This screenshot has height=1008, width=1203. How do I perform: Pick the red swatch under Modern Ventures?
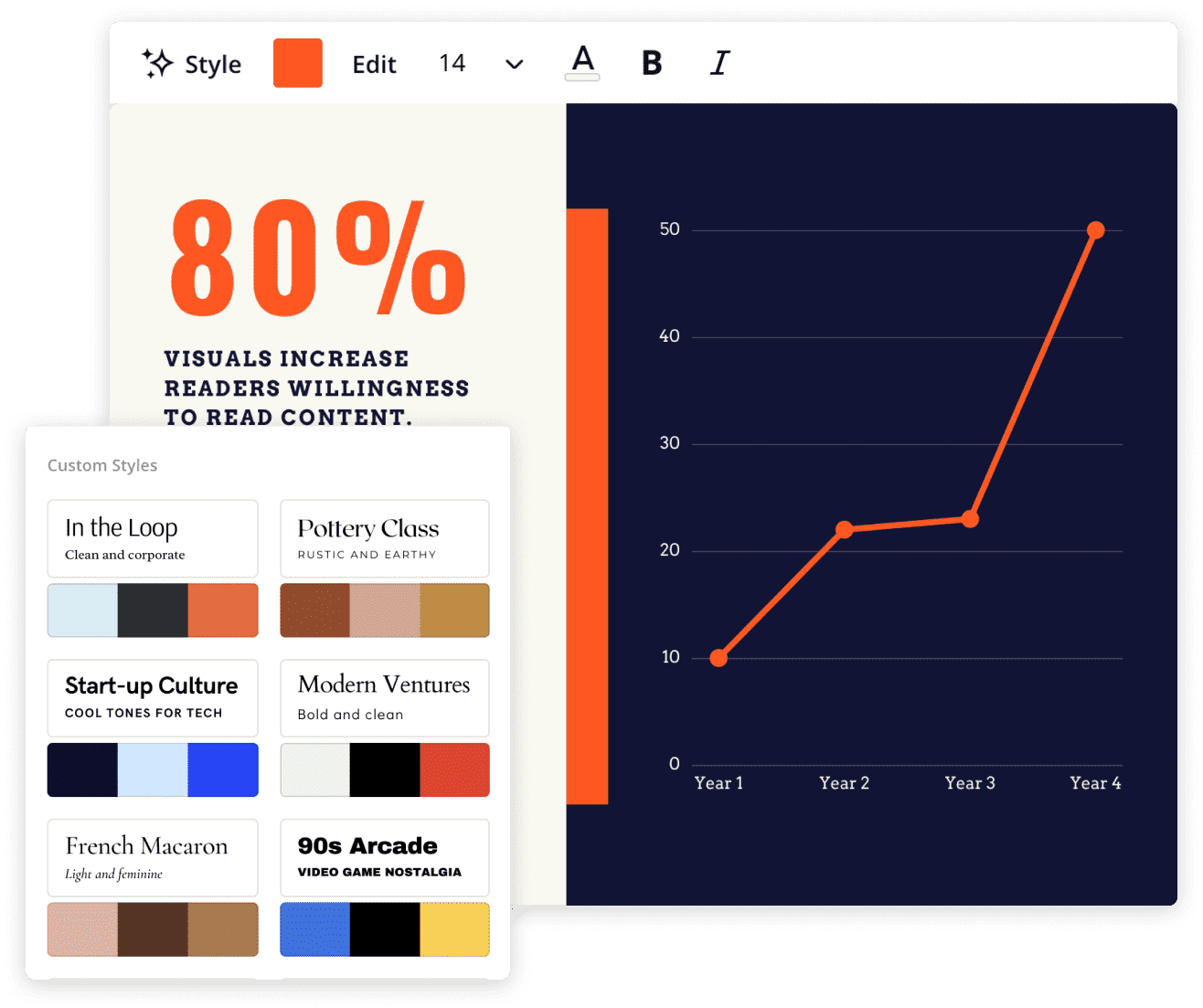tap(455, 769)
